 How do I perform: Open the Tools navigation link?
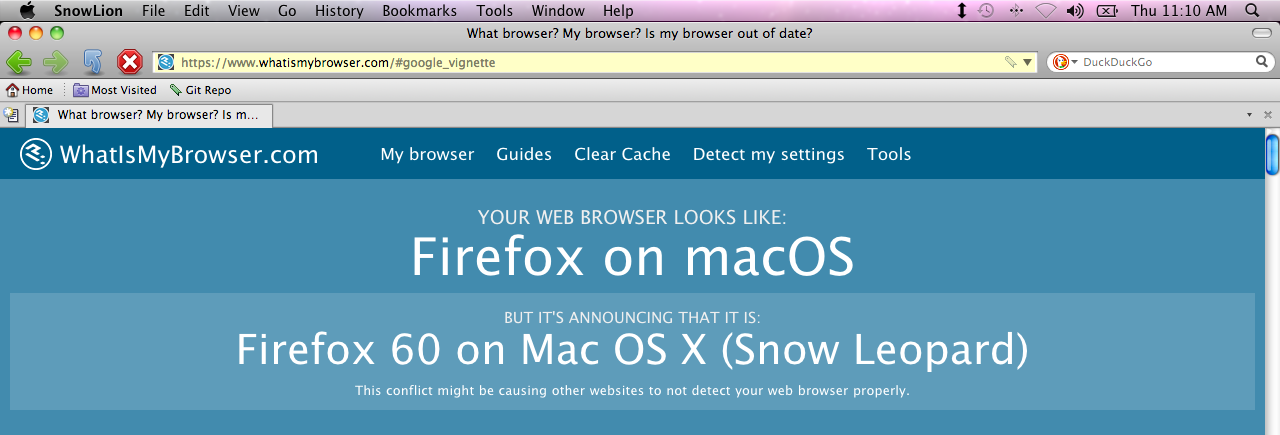pos(889,154)
